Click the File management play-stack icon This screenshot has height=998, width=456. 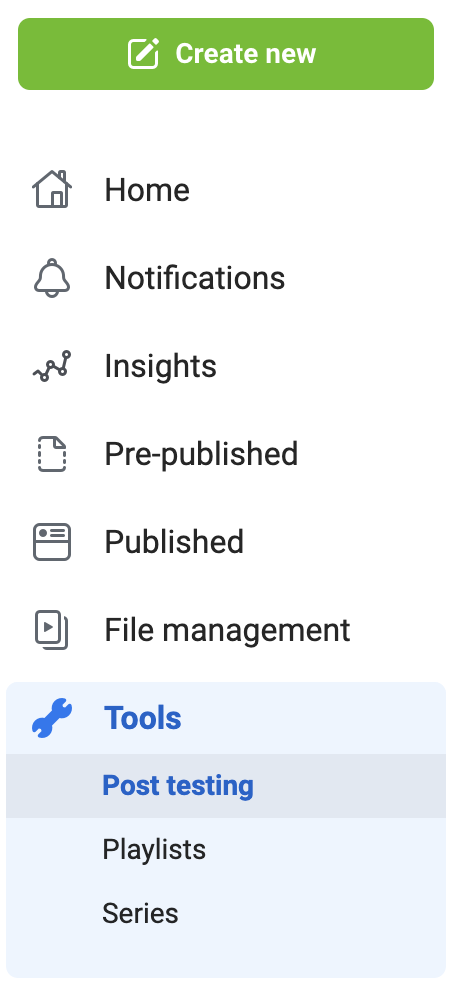tap(52, 629)
